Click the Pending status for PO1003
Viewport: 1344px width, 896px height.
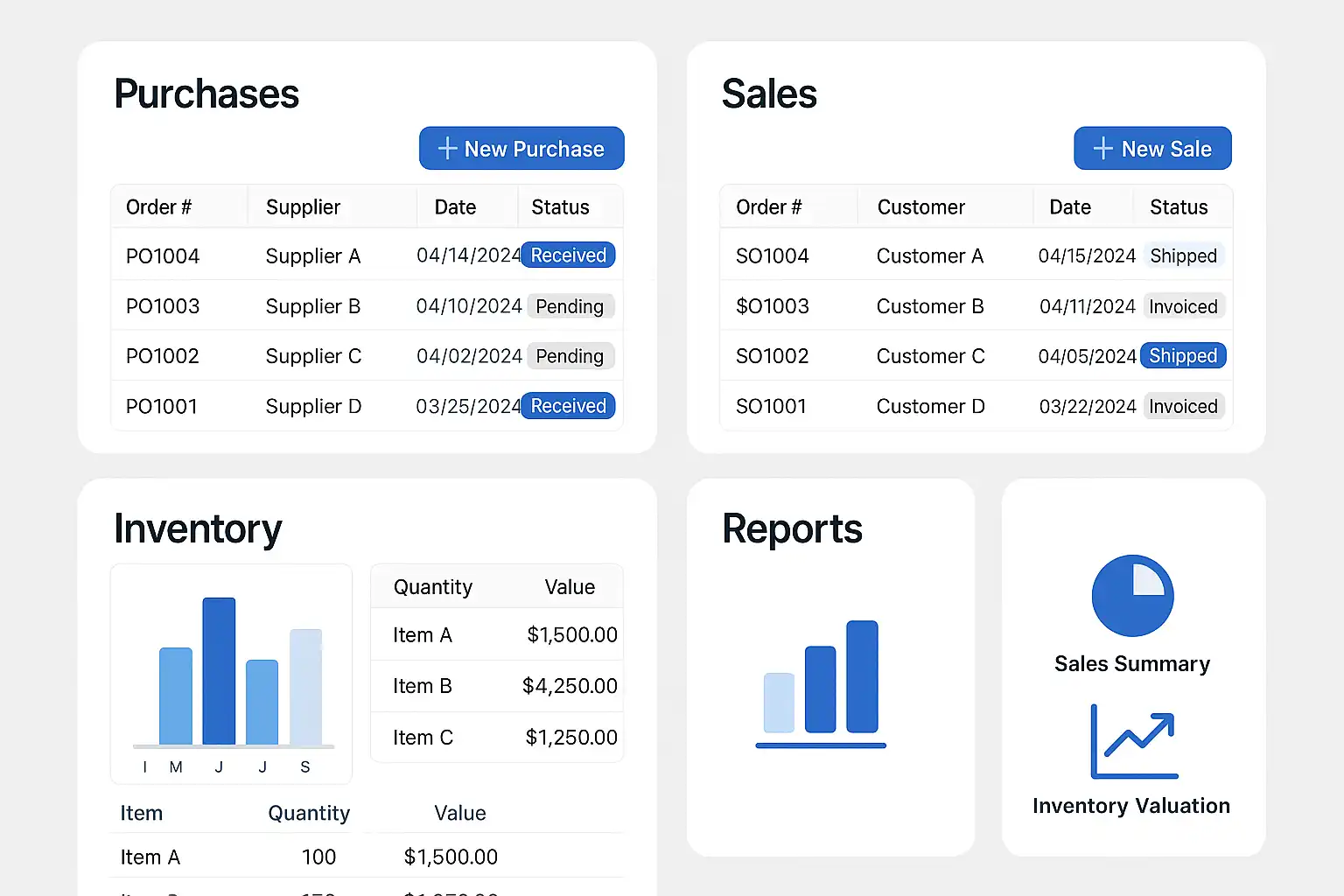570,306
